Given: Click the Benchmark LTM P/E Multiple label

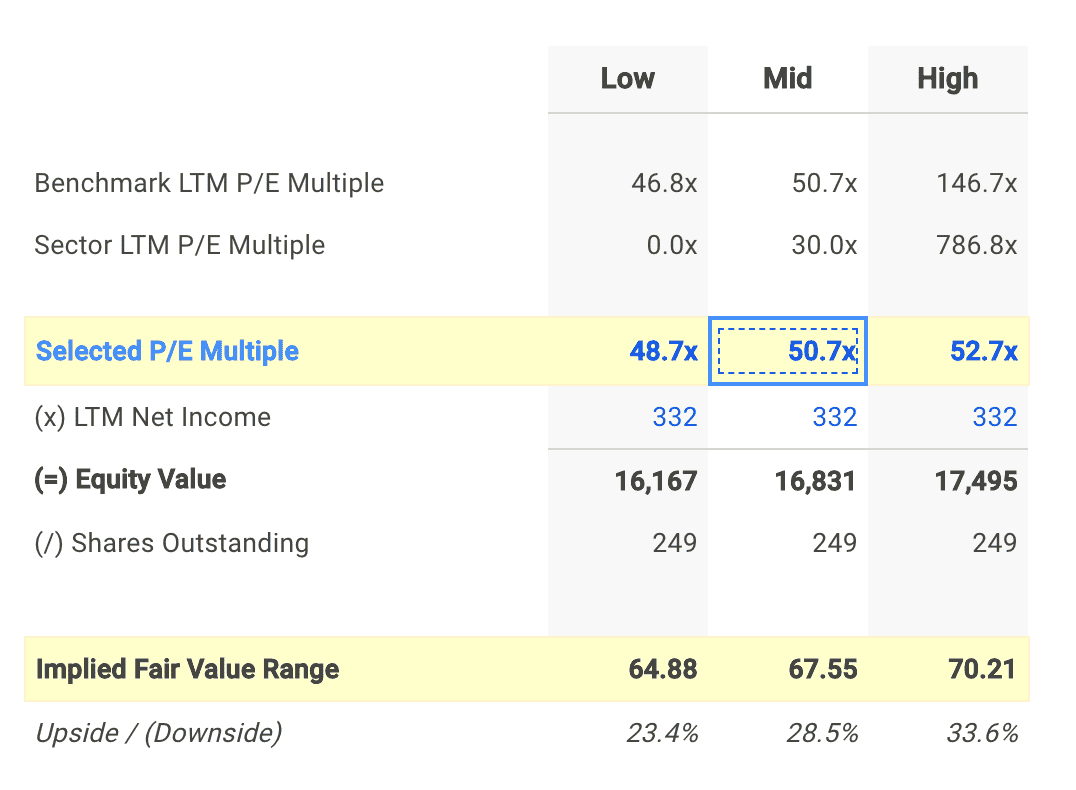Looking at the screenshot, I should pyautogui.click(x=209, y=183).
